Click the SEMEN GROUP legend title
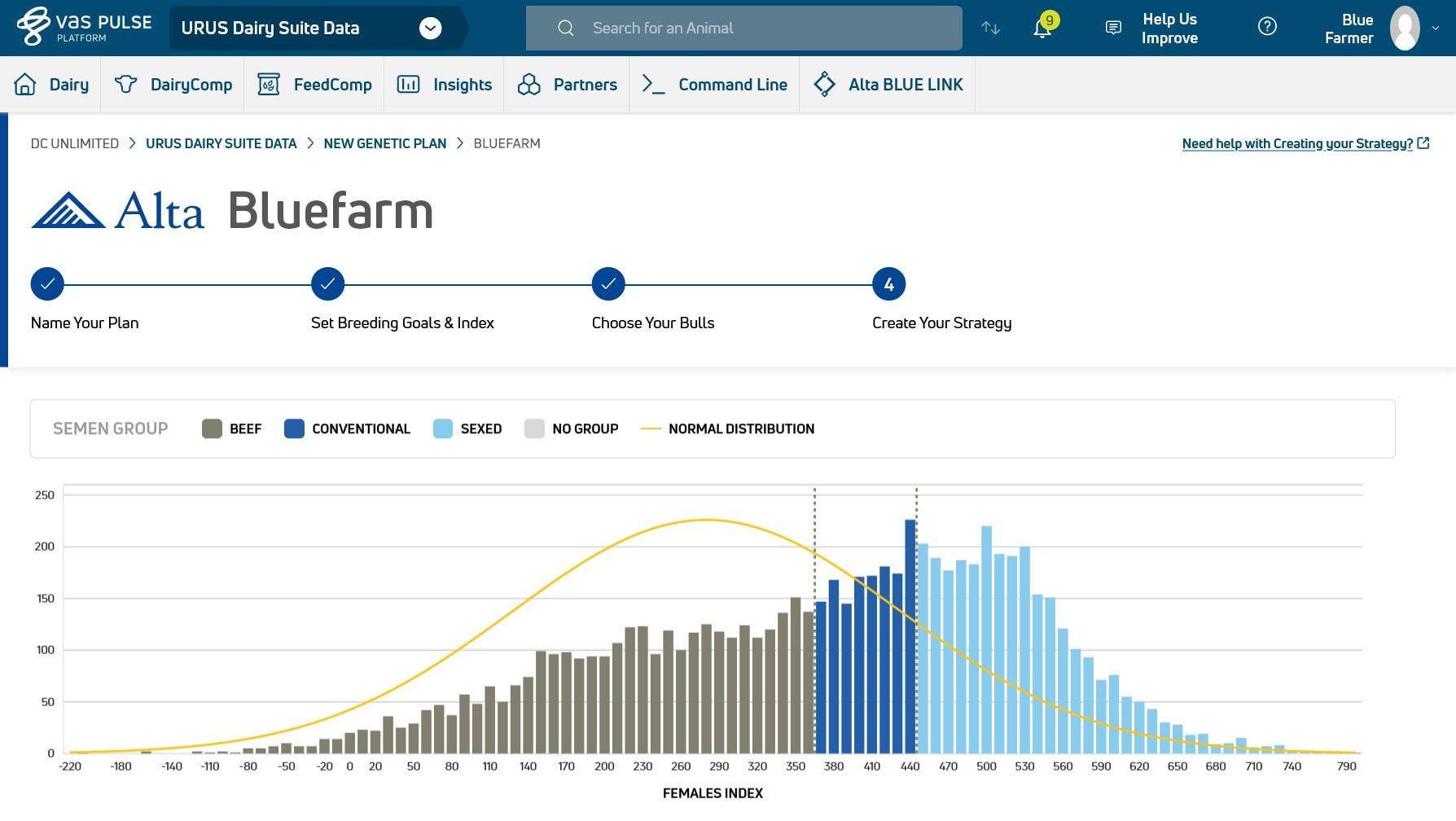 point(111,428)
